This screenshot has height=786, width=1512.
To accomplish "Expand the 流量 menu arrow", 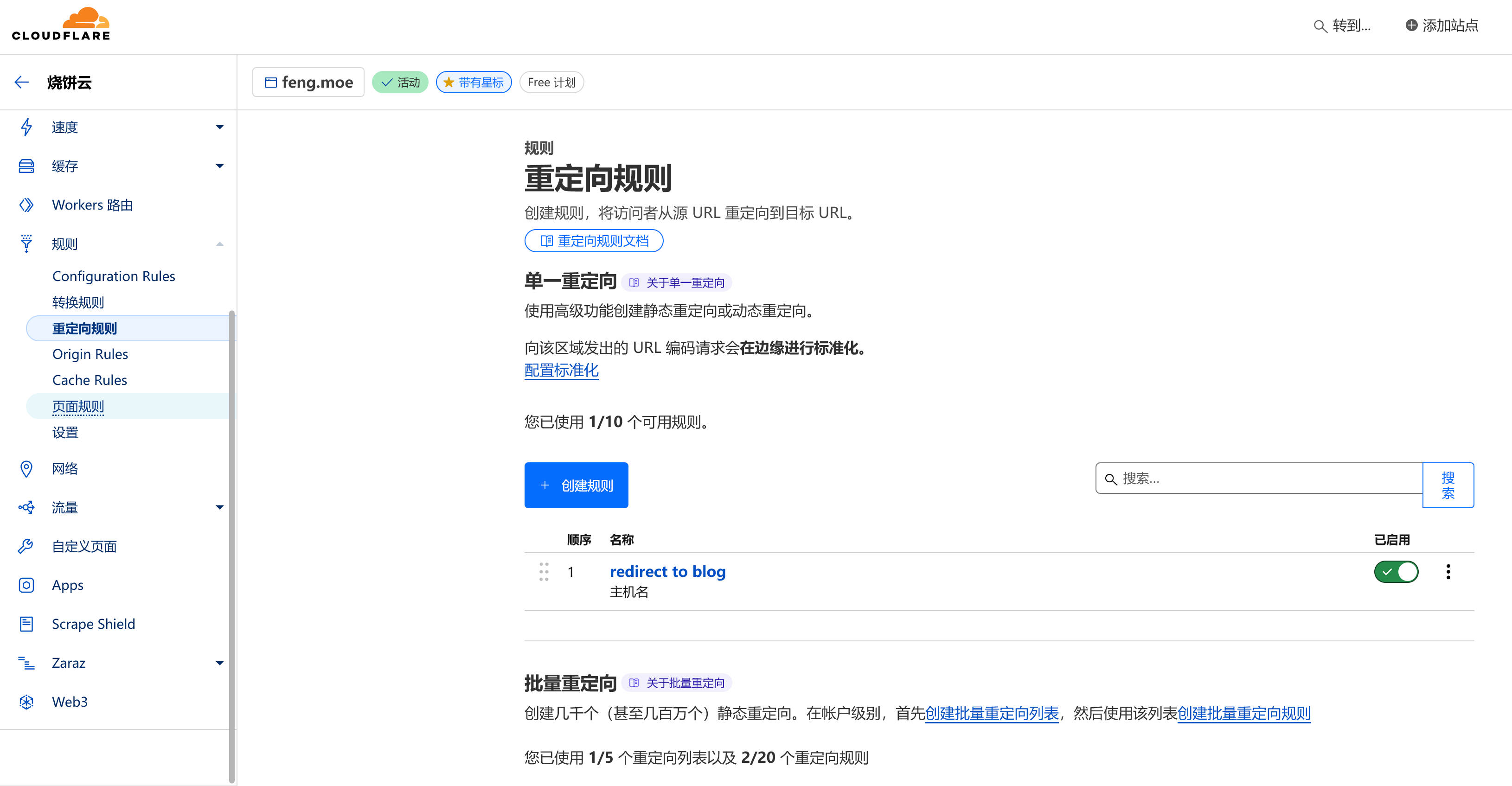I will tap(219, 507).
